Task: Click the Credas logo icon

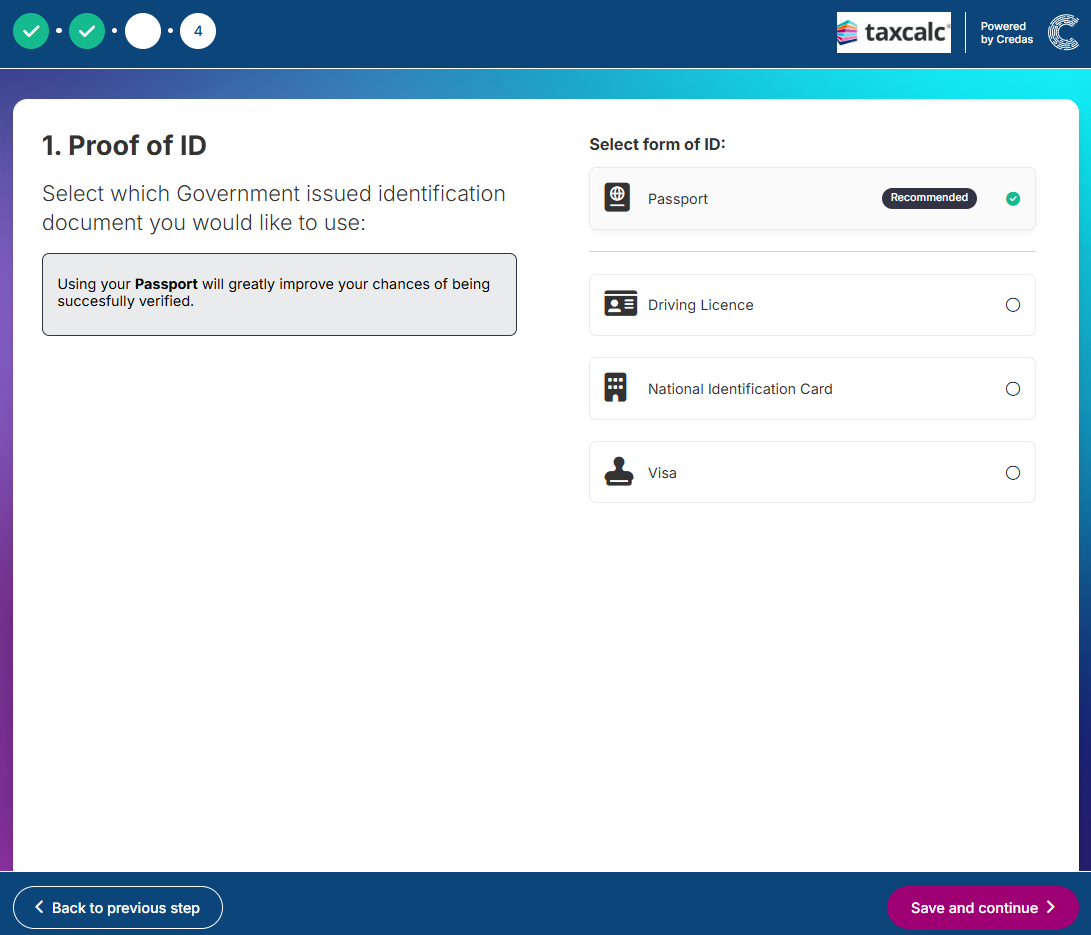Action: (1062, 33)
